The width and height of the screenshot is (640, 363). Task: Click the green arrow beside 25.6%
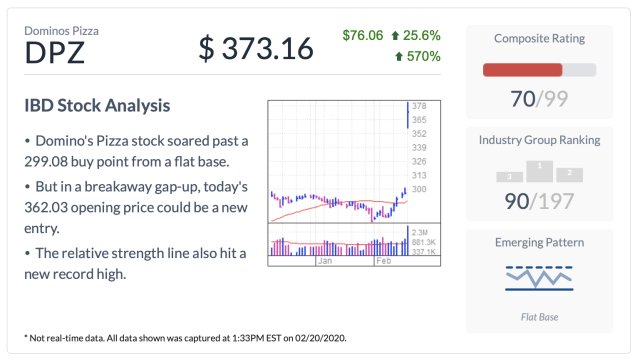(395, 36)
